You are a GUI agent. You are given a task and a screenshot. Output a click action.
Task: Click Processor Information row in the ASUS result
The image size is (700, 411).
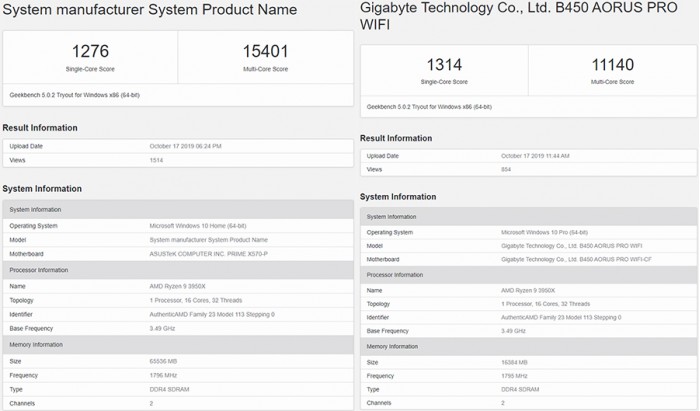[x=39, y=270]
